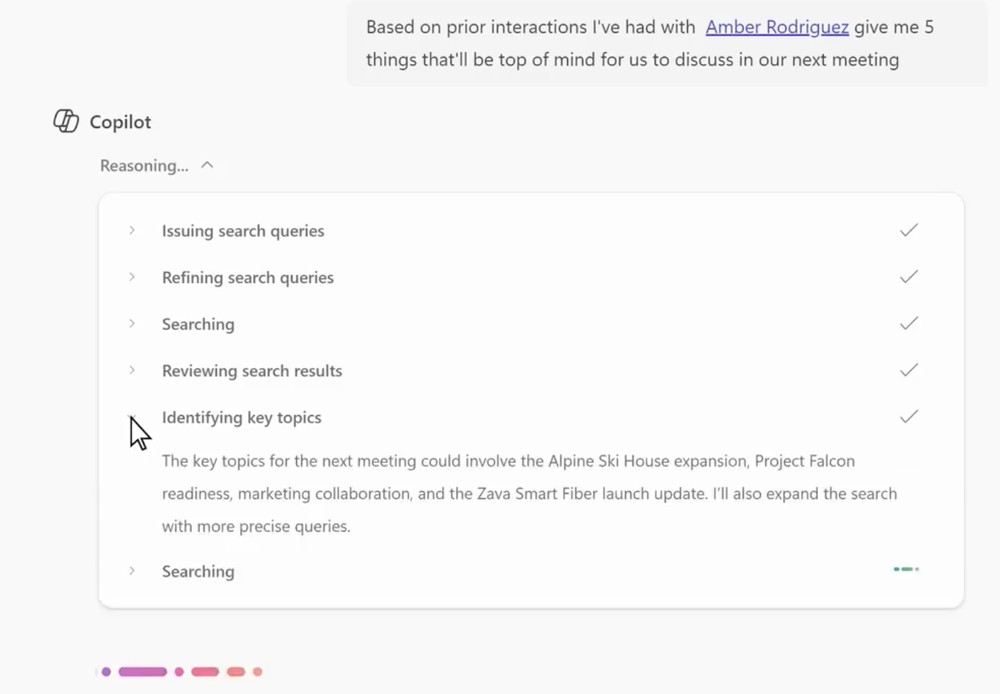Collapse the Reasoning section chevron
The image size is (1000, 694).
(207, 165)
